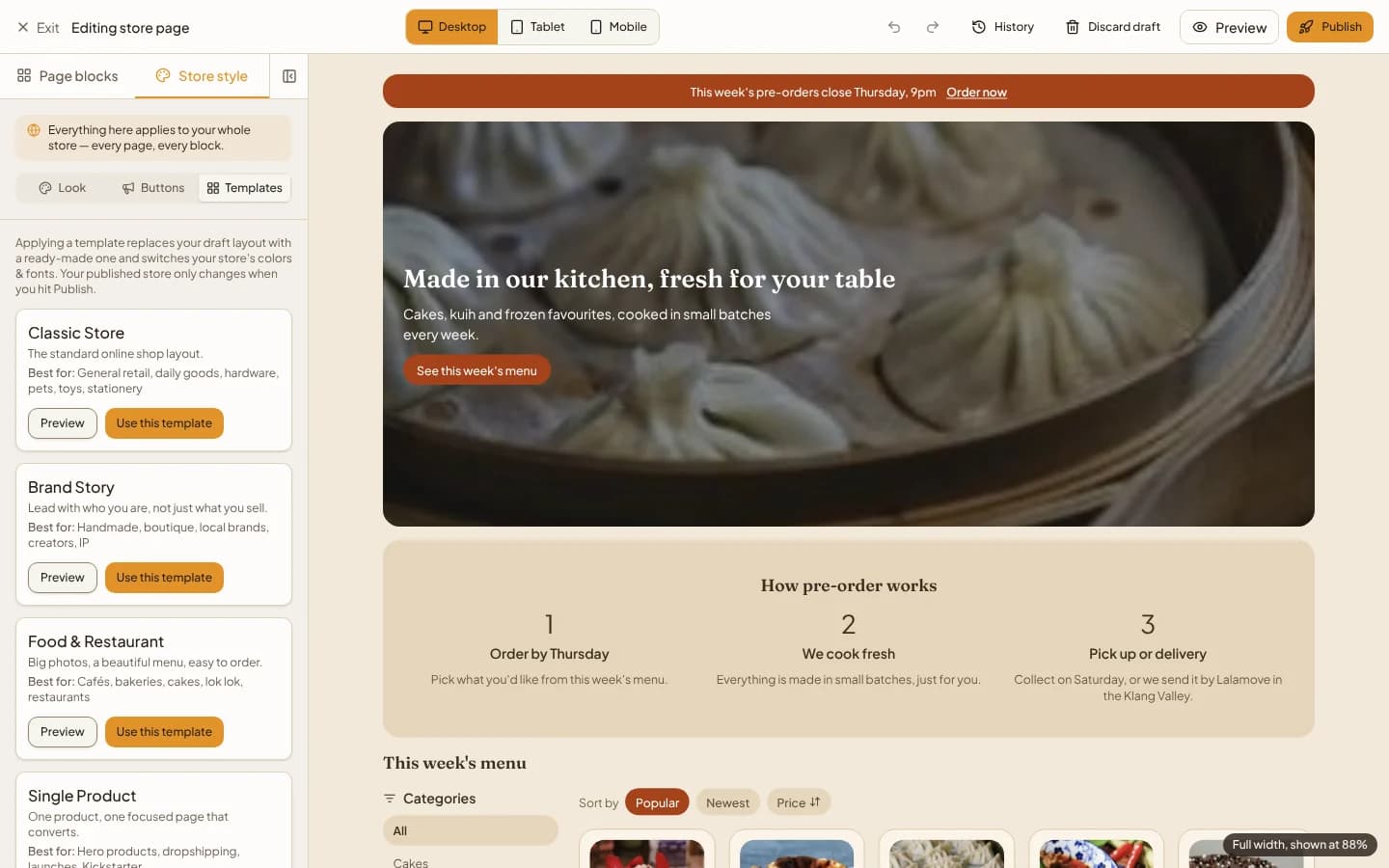Discard the current draft

(x=1112, y=27)
